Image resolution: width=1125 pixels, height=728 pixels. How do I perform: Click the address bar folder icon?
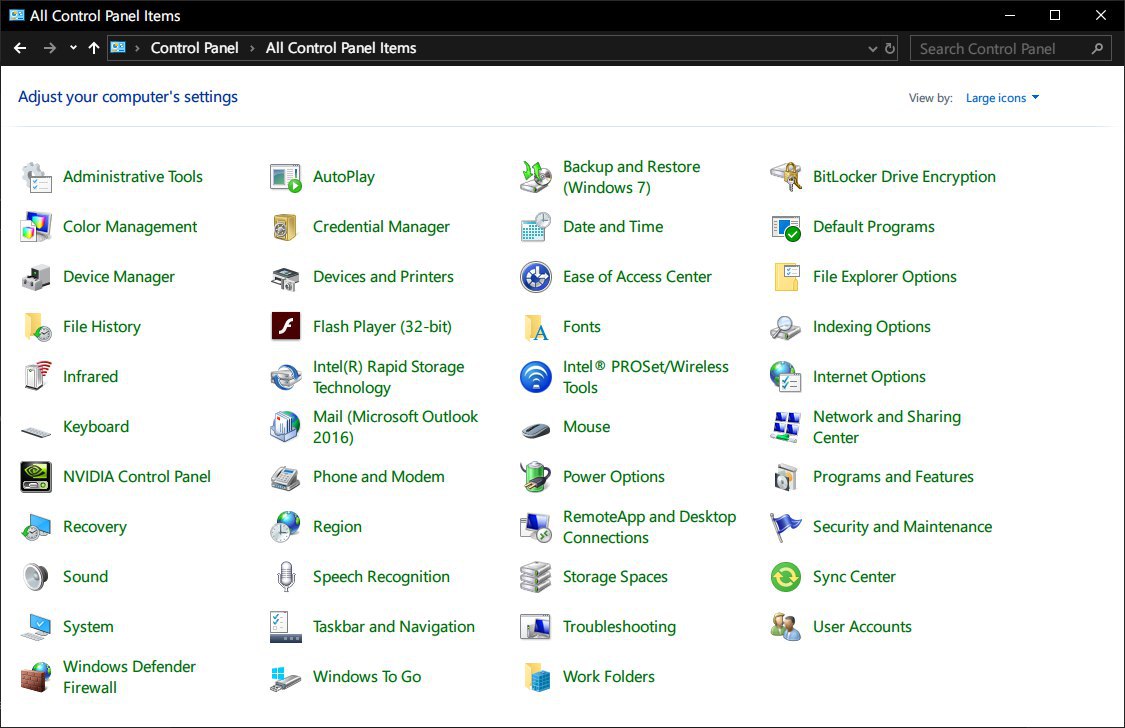pos(118,48)
